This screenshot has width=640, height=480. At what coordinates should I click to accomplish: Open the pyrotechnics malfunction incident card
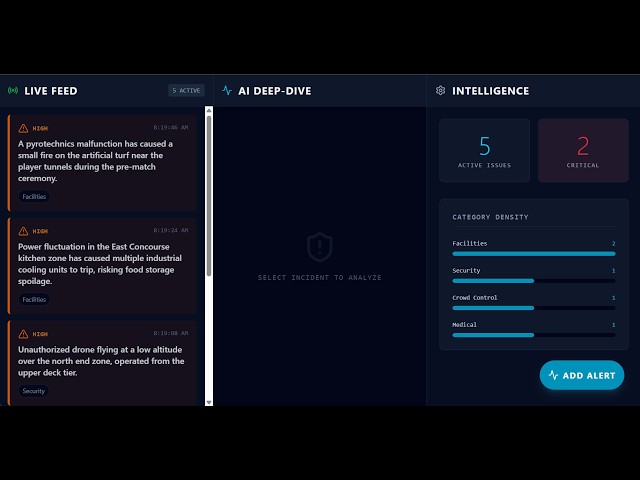(x=102, y=163)
